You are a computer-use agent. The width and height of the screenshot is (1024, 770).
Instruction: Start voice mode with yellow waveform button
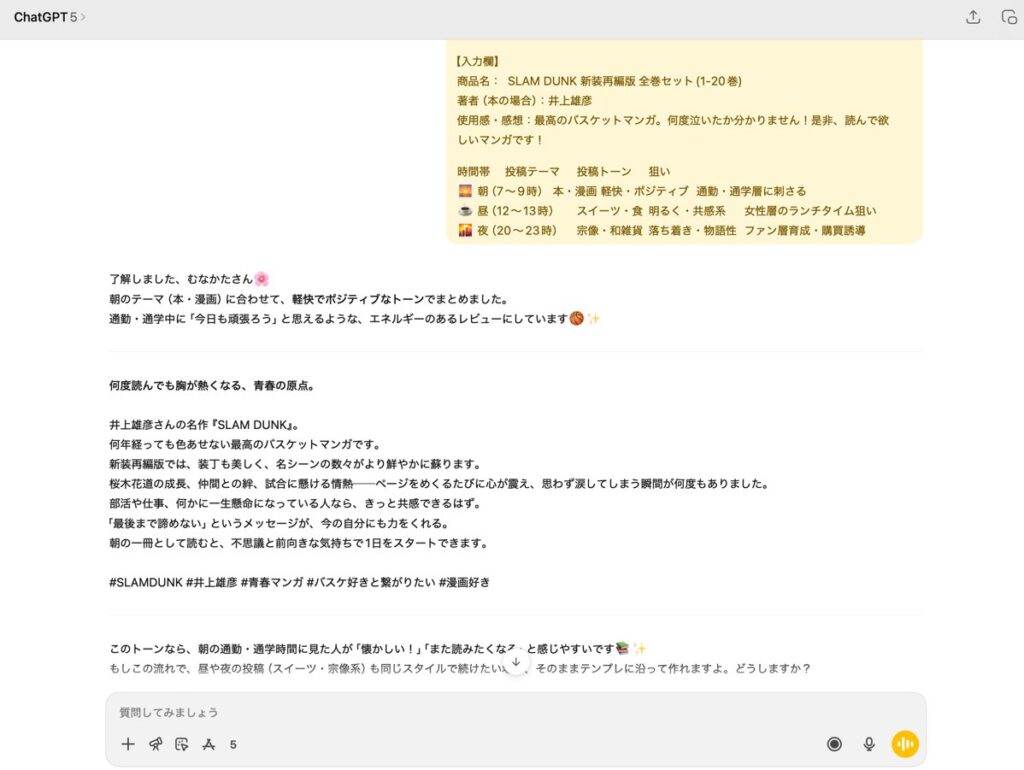pos(905,744)
